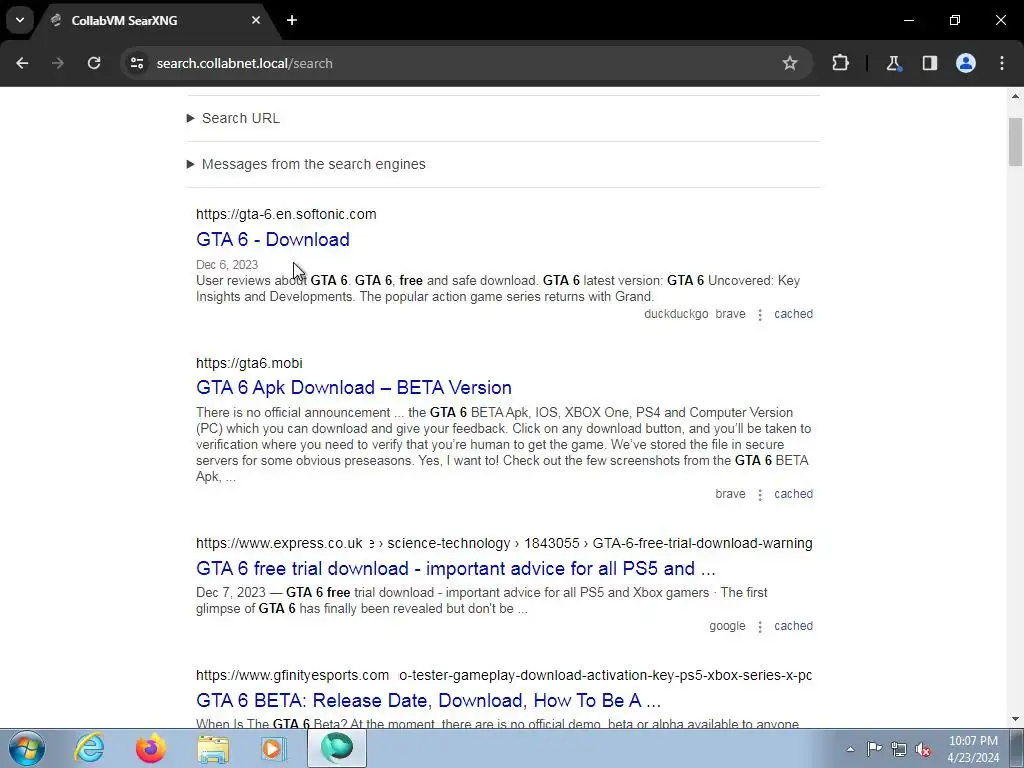Open more options dots for gta6.mobi result
This screenshot has height=768, width=1024.
[x=760, y=495]
